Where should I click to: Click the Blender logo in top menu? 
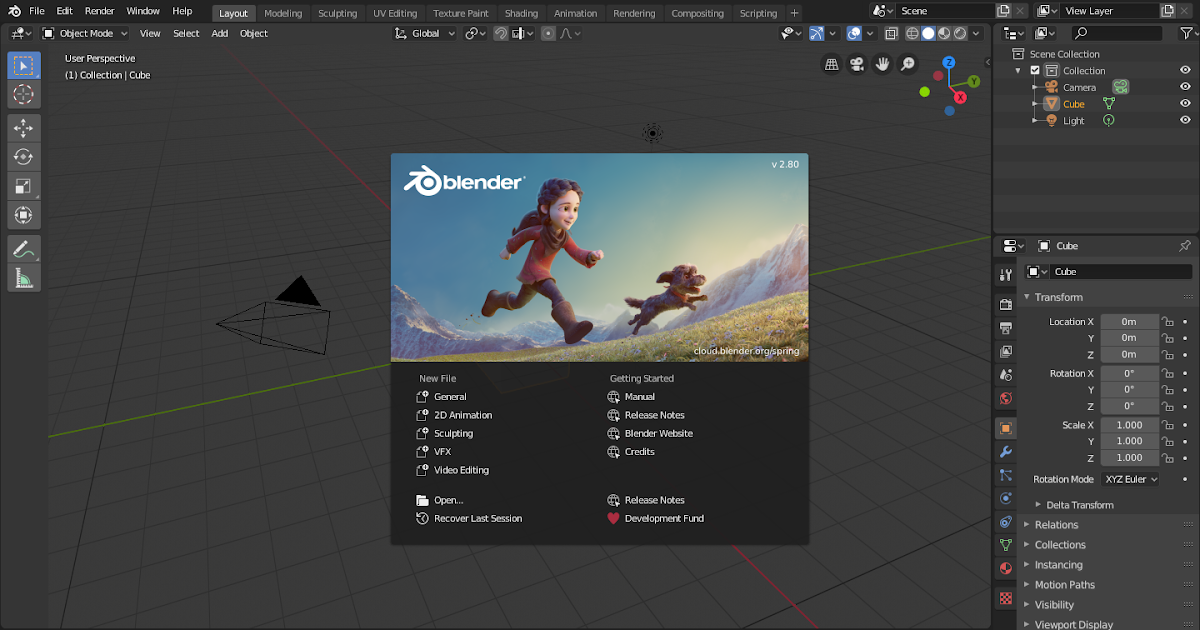14,11
